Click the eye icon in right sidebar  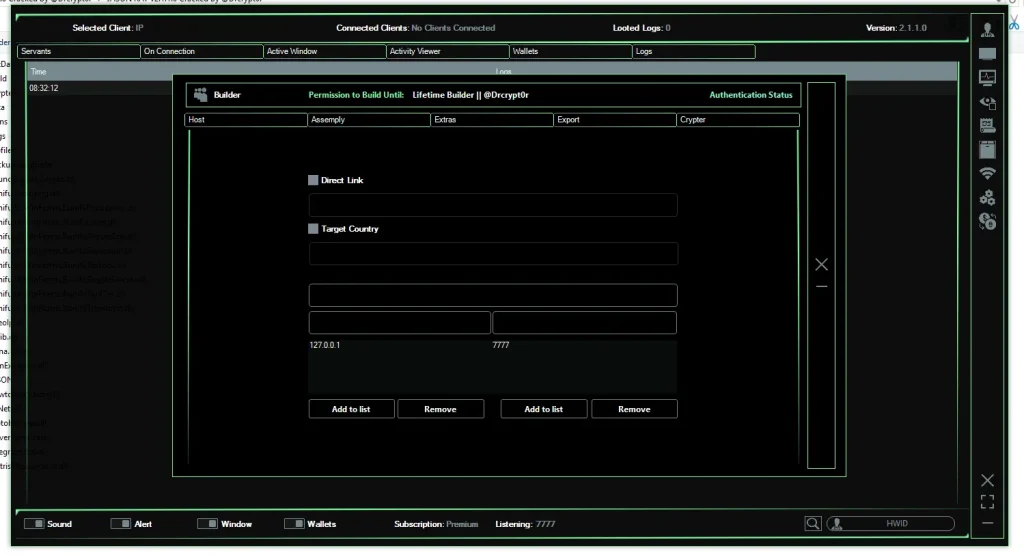(988, 102)
